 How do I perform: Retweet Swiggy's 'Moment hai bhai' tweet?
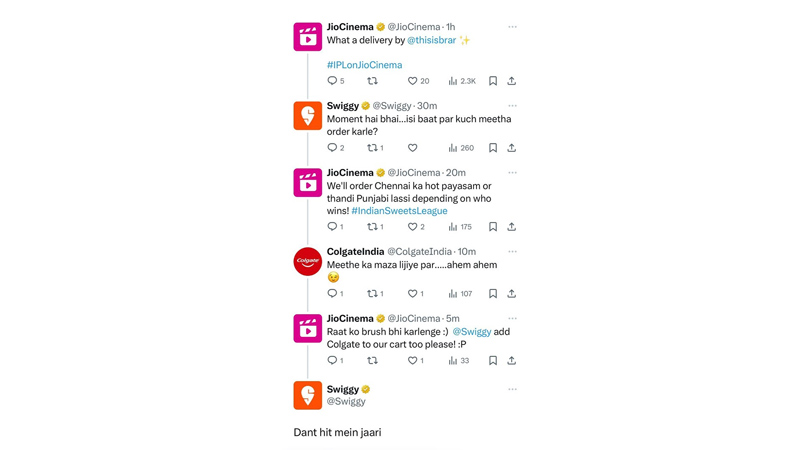(x=372, y=148)
